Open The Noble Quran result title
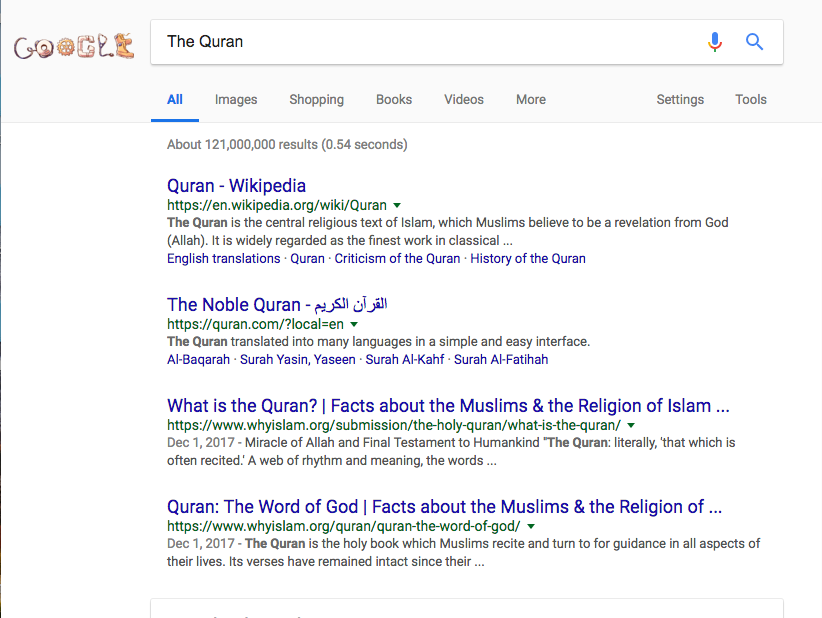The height and width of the screenshot is (618, 822). pyautogui.click(x=277, y=305)
